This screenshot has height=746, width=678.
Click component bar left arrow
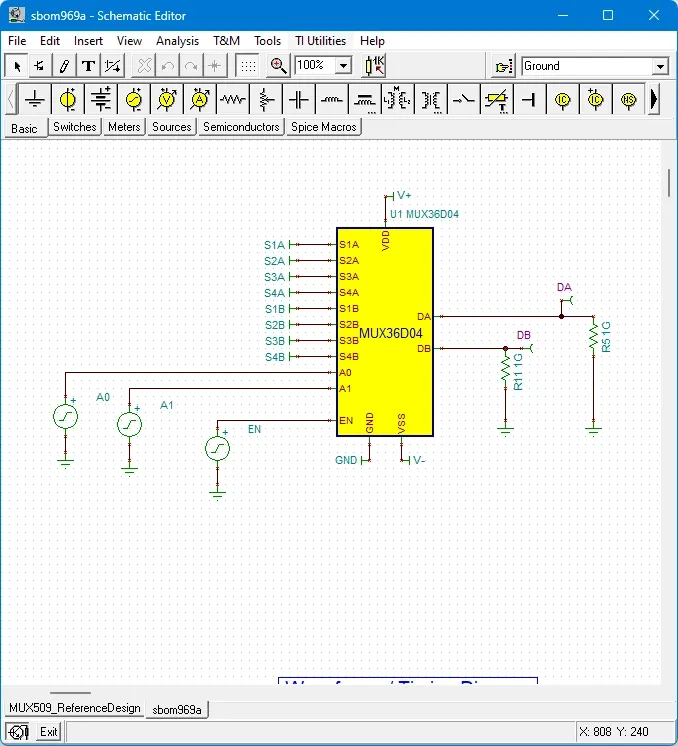point(11,99)
